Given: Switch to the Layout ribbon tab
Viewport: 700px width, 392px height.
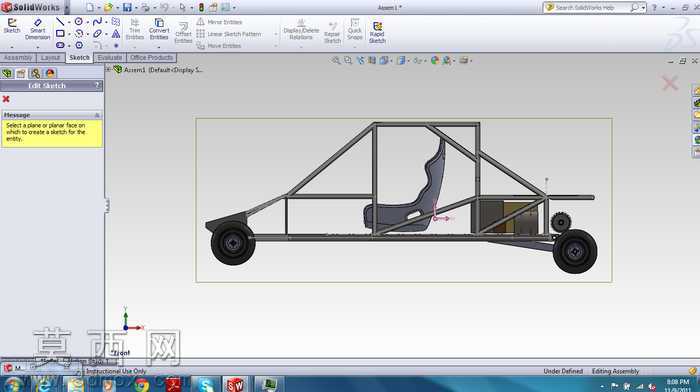Looking at the screenshot, I should click(x=50, y=58).
